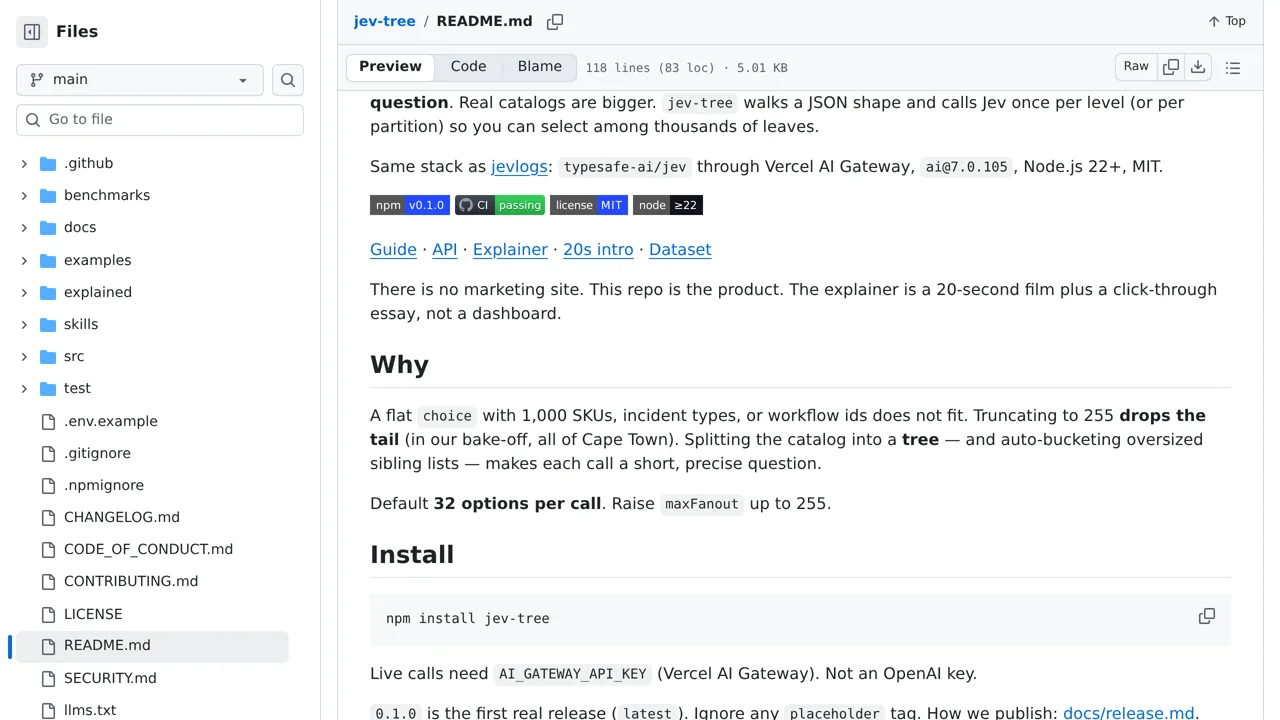Go to jev-tree repository breadcrumb

point(384,21)
